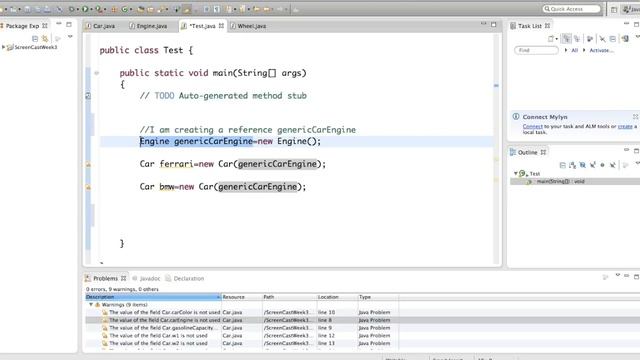Collapse All in Task List toolbar
640x360 pixels.
(613, 39)
